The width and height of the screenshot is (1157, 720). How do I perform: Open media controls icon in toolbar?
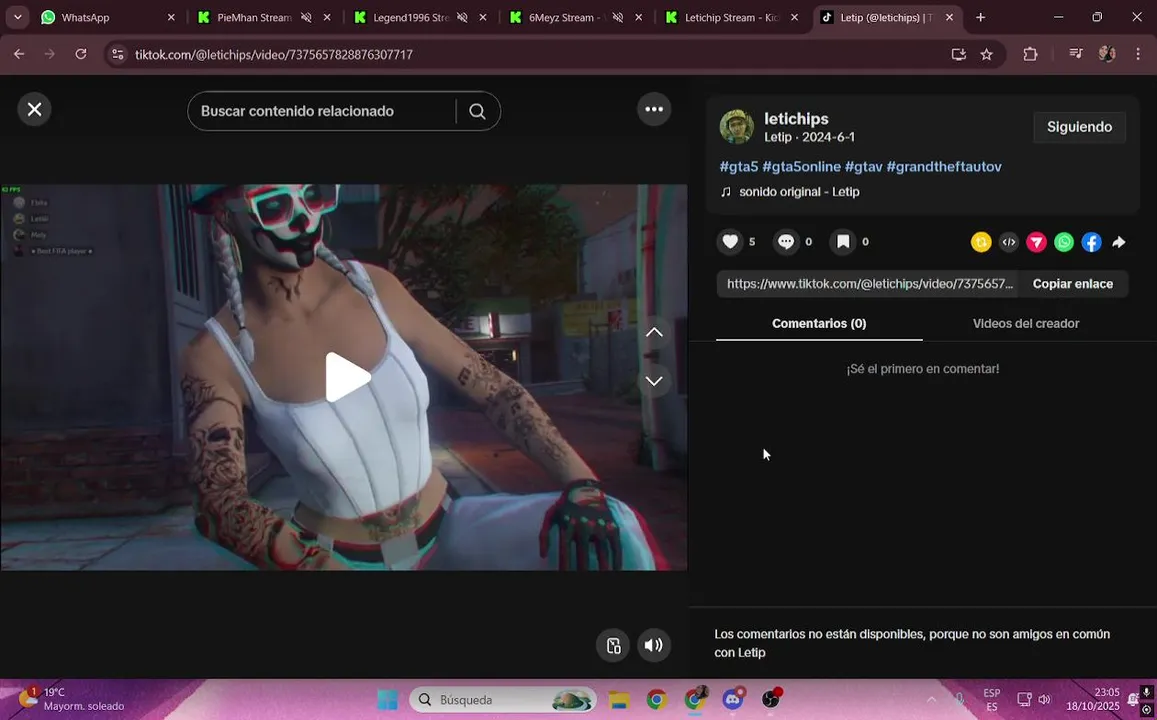1076,55
